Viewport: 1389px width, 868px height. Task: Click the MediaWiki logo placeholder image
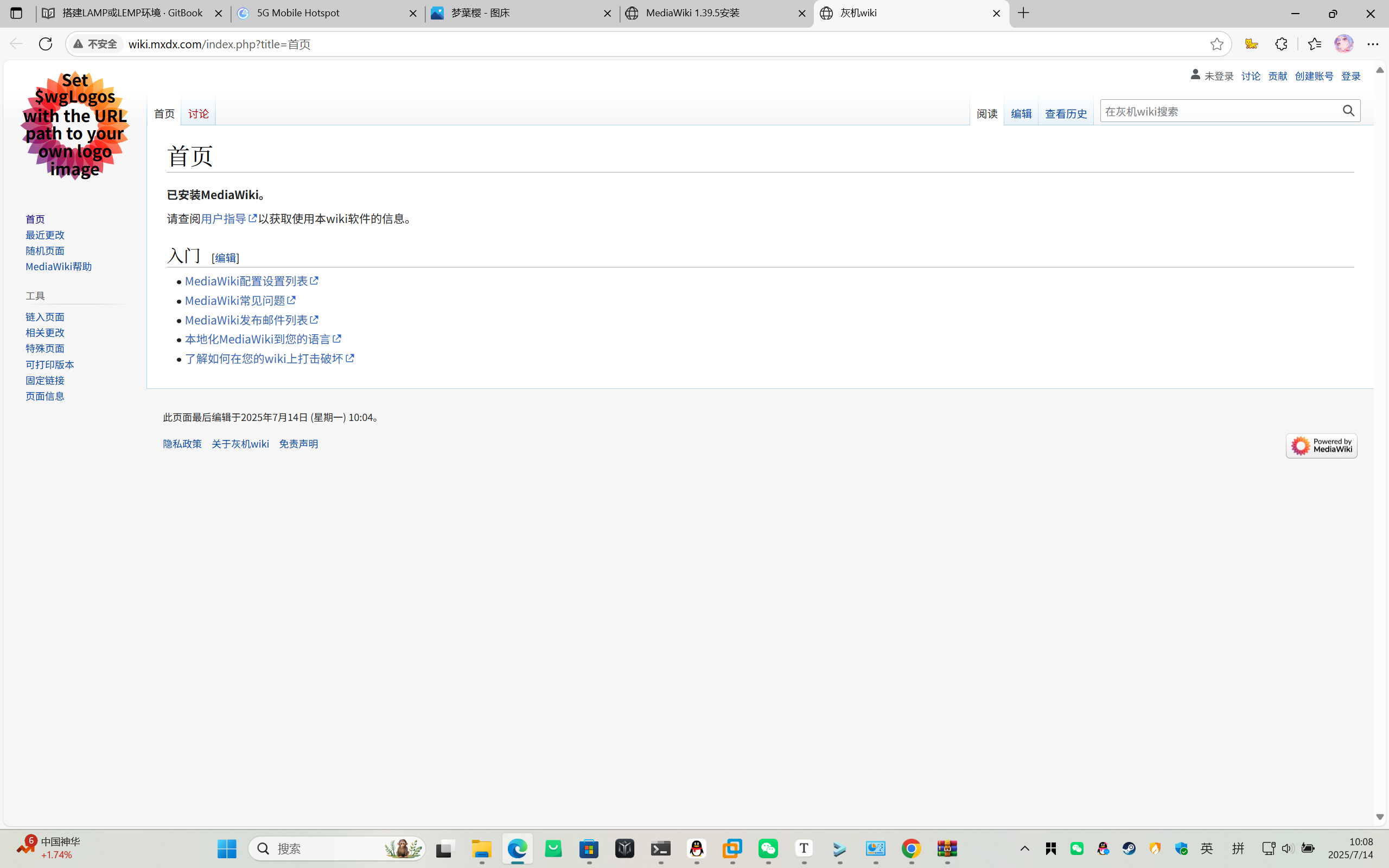75,126
